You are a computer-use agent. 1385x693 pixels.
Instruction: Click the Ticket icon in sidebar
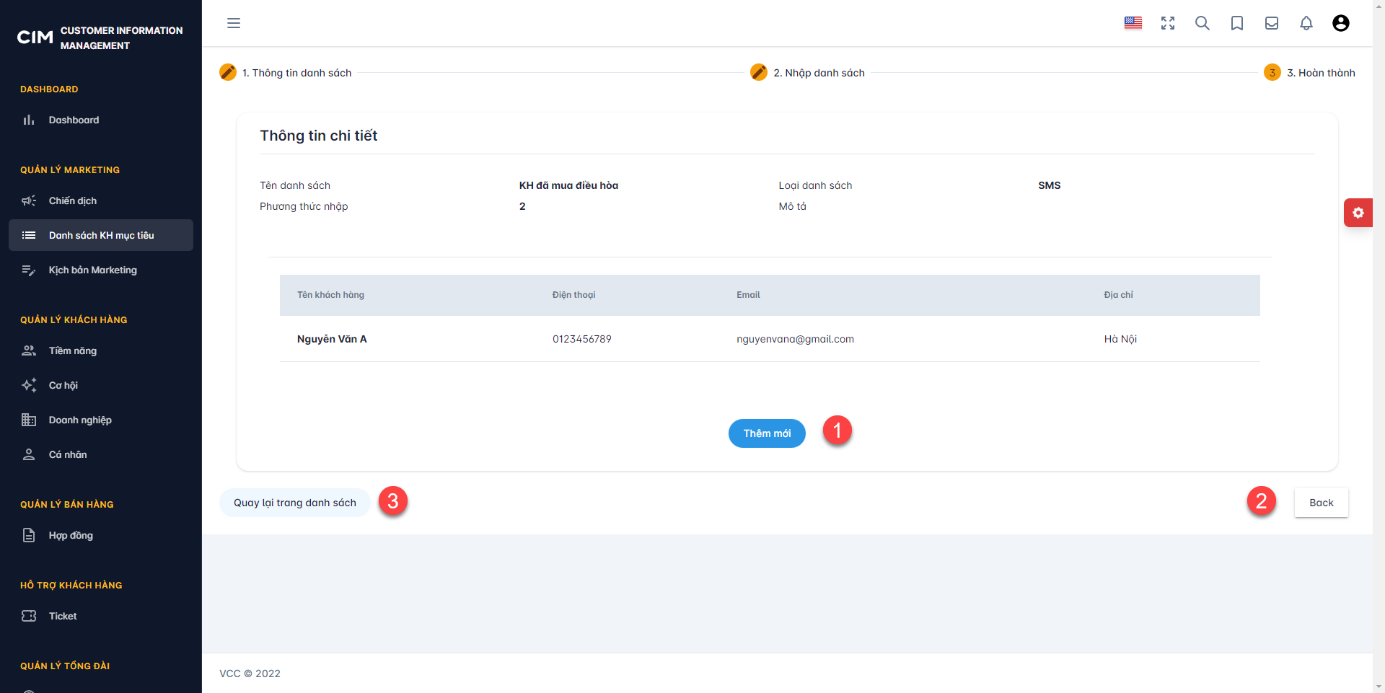pos(29,616)
